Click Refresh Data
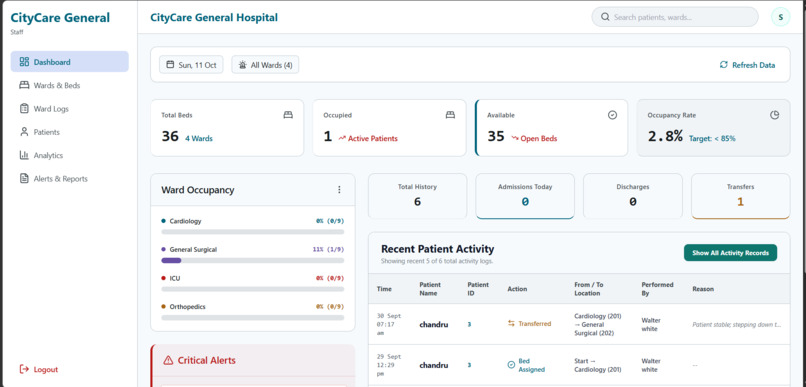This screenshot has height=387, width=806. (x=747, y=65)
